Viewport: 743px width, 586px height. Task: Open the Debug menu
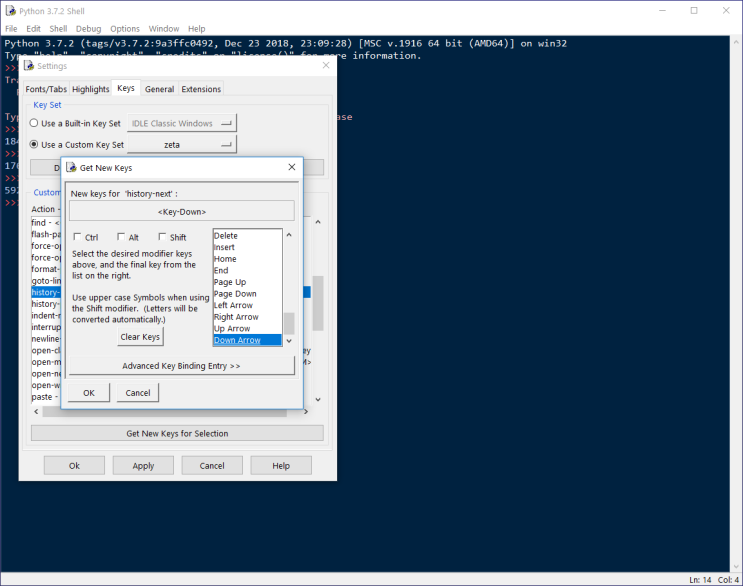pos(88,29)
